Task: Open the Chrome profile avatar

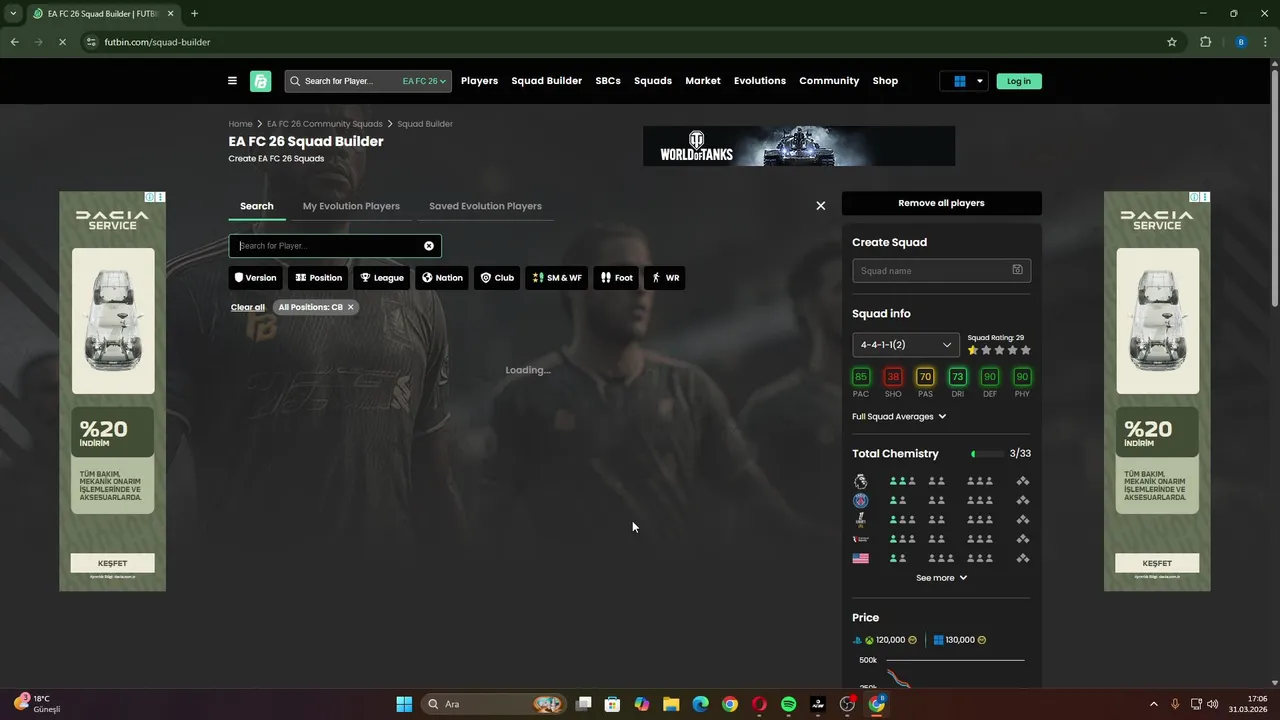Action: pos(1241,42)
